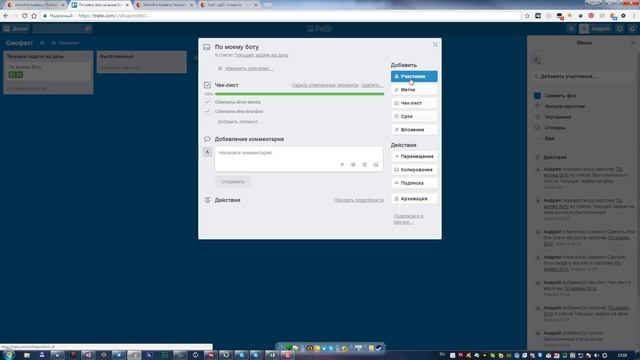Click the card title По моему боту
The image size is (640, 360).
click(237, 47)
